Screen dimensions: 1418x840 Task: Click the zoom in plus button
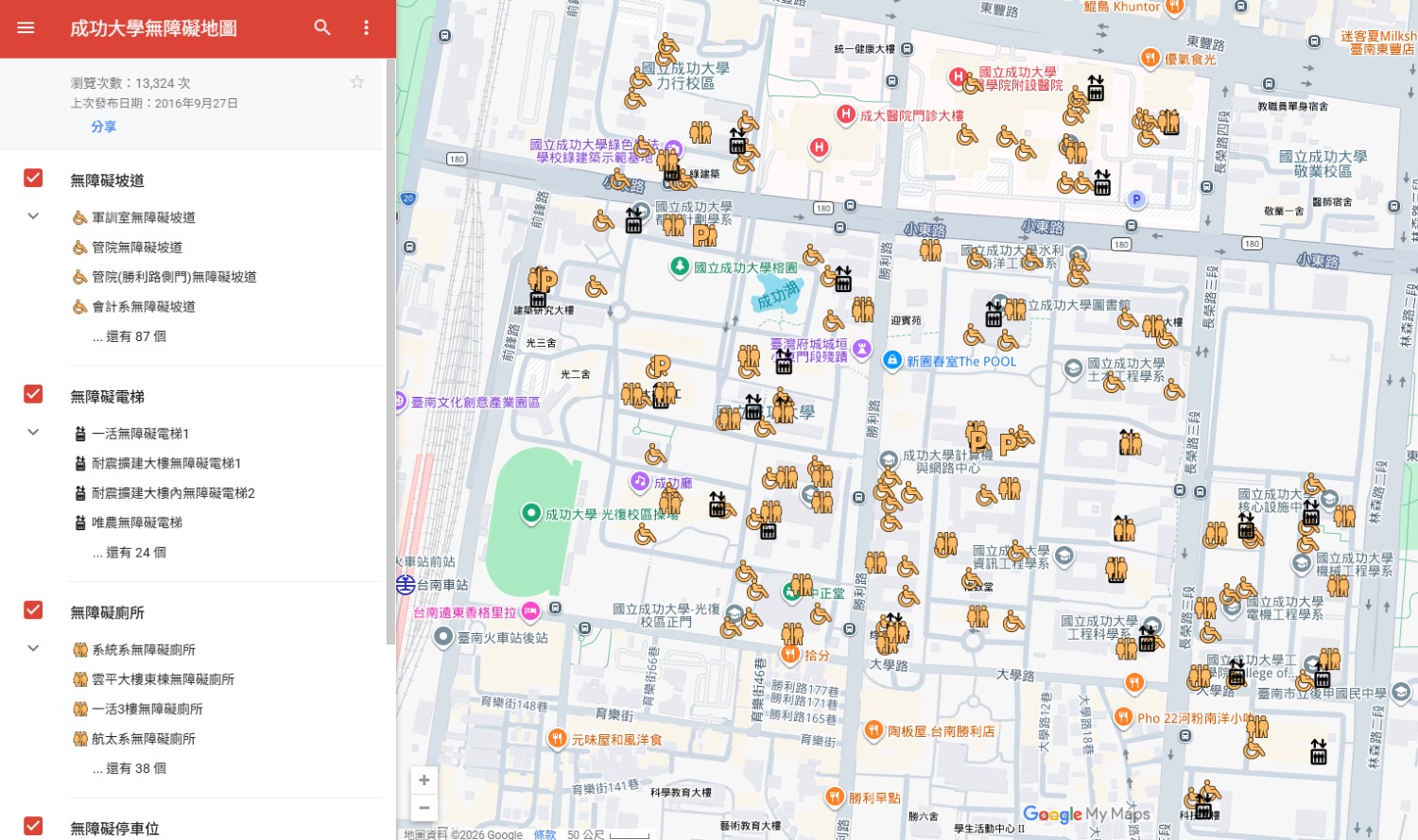click(x=424, y=780)
